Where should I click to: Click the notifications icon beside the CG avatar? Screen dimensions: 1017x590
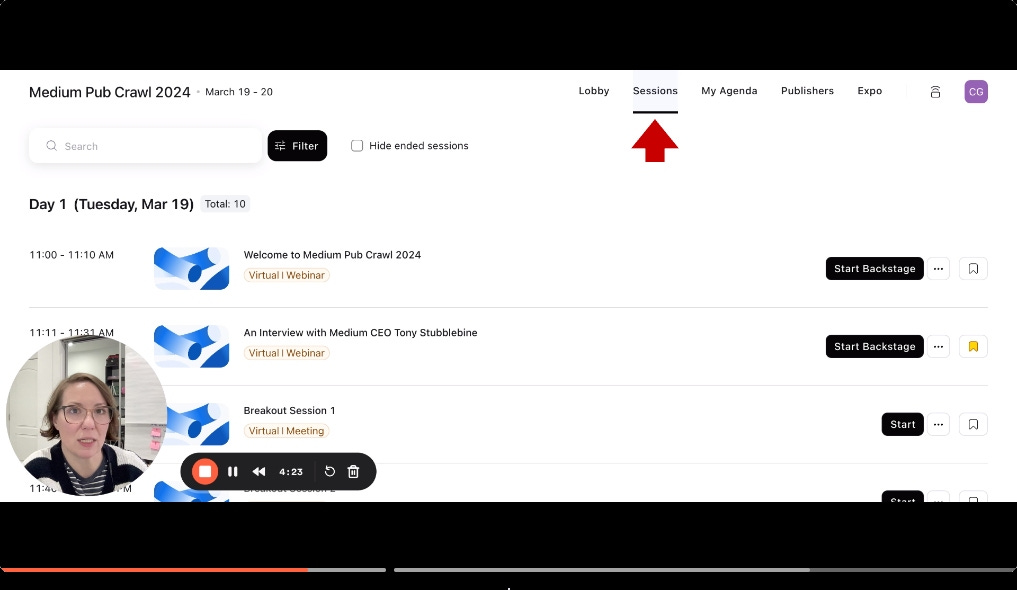935,91
